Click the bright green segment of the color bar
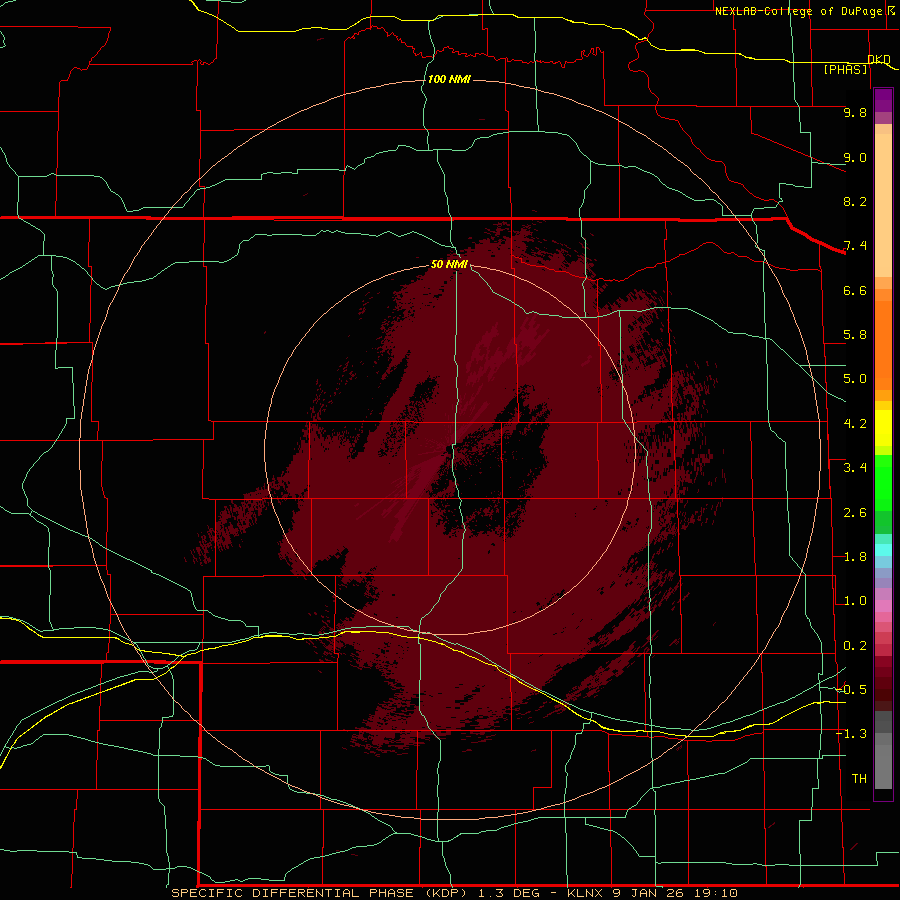This screenshot has height=900, width=900. pyautogui.click(x=883, y=482)
